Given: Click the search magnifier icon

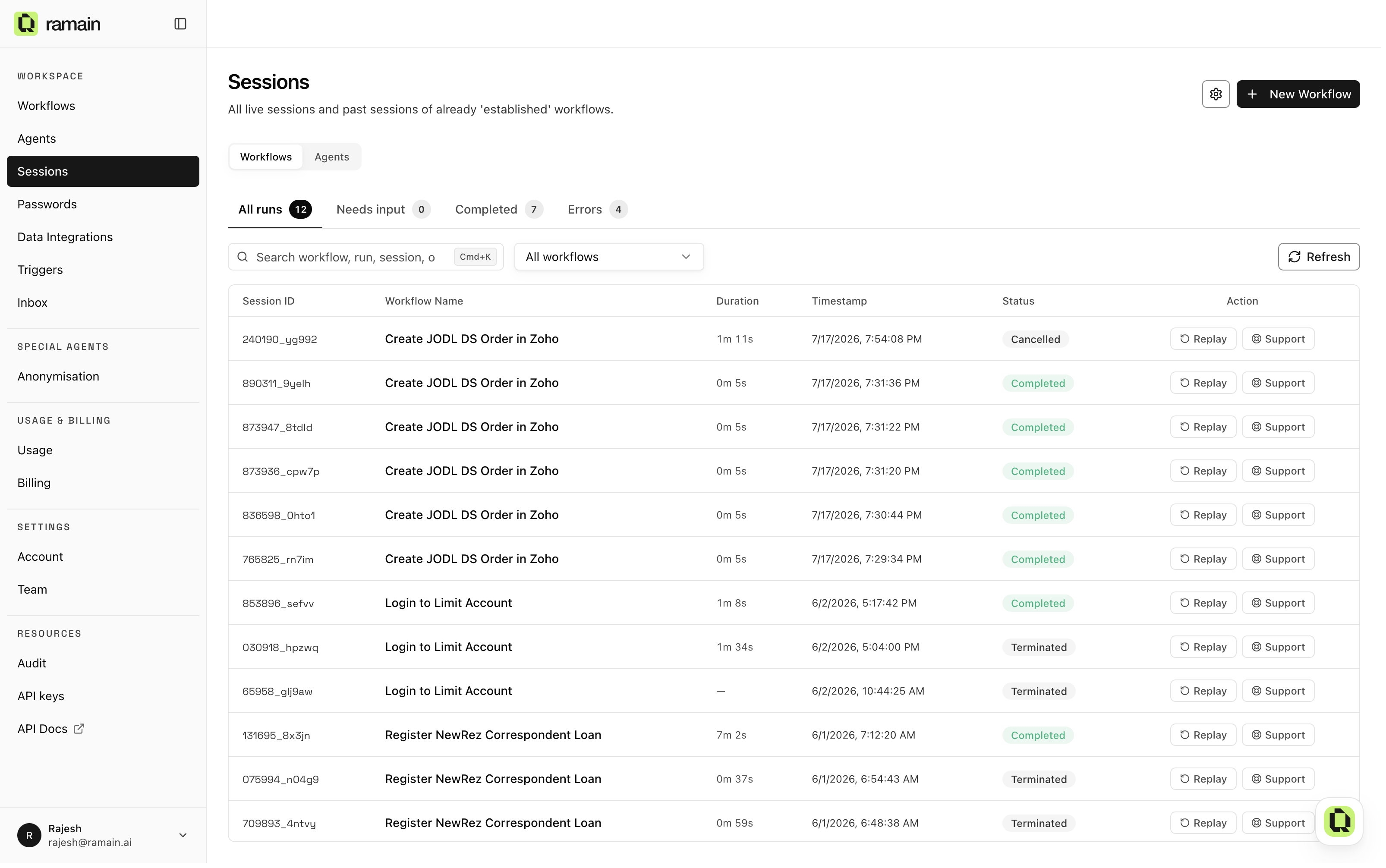Looking at the screenshot, I should 243,257.
